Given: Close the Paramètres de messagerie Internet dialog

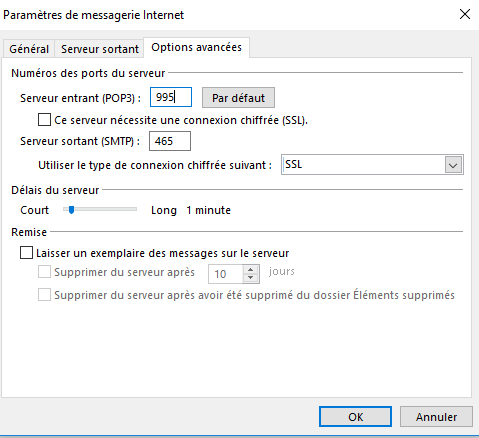Looking at the screenshot, I should coord(465,14).
